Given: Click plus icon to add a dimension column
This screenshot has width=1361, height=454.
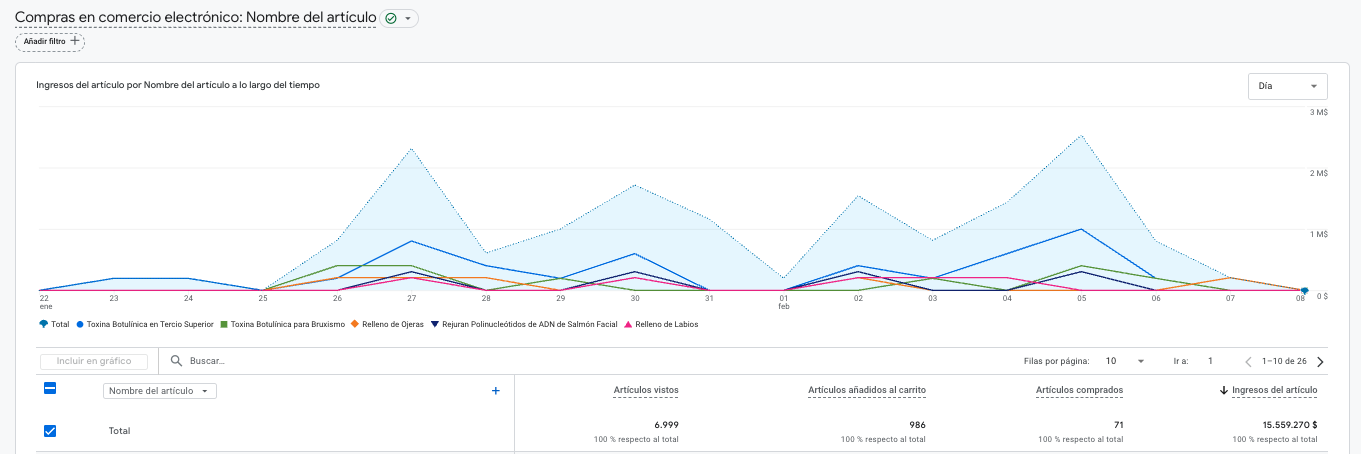Looking at the screenshot, I should 495,391.
